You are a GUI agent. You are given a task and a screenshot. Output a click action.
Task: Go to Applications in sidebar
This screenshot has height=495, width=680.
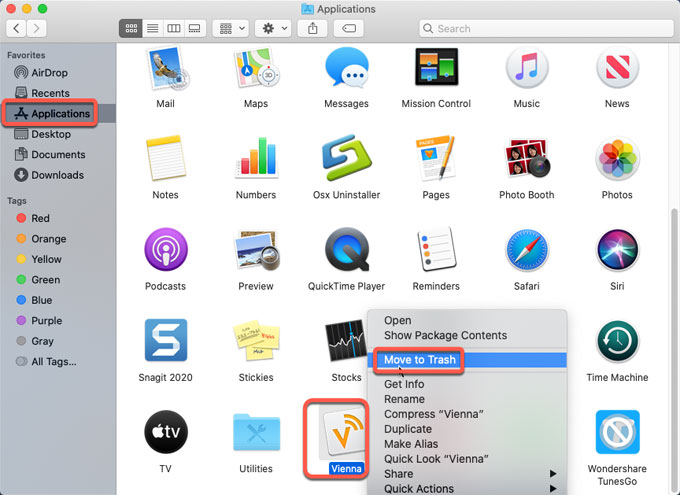[x=60, y=114]
